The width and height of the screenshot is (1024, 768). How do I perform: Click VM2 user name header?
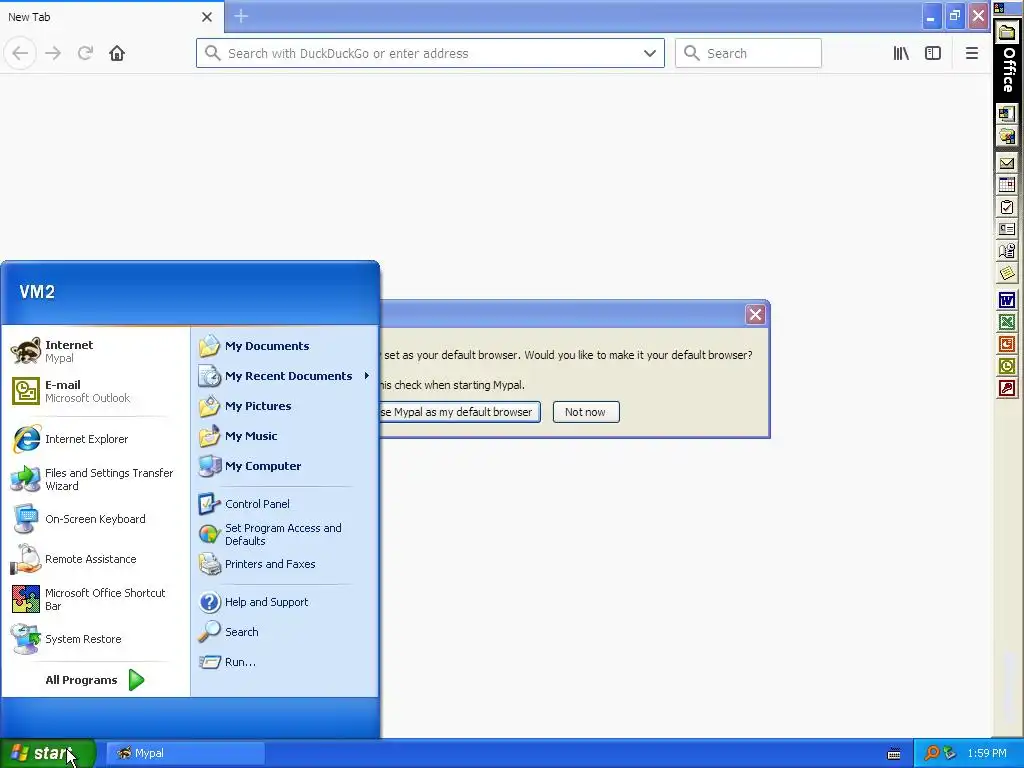(x=37, y=292)
